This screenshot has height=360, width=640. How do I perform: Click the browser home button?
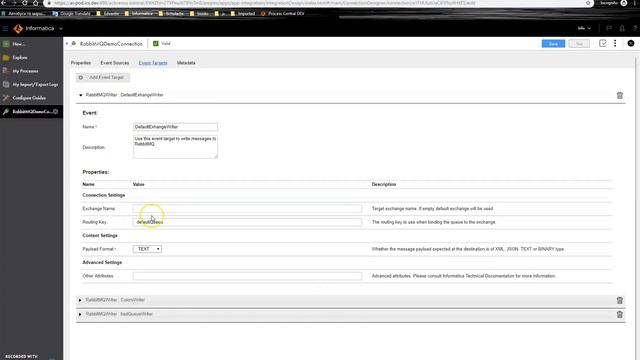coord(36,3)
